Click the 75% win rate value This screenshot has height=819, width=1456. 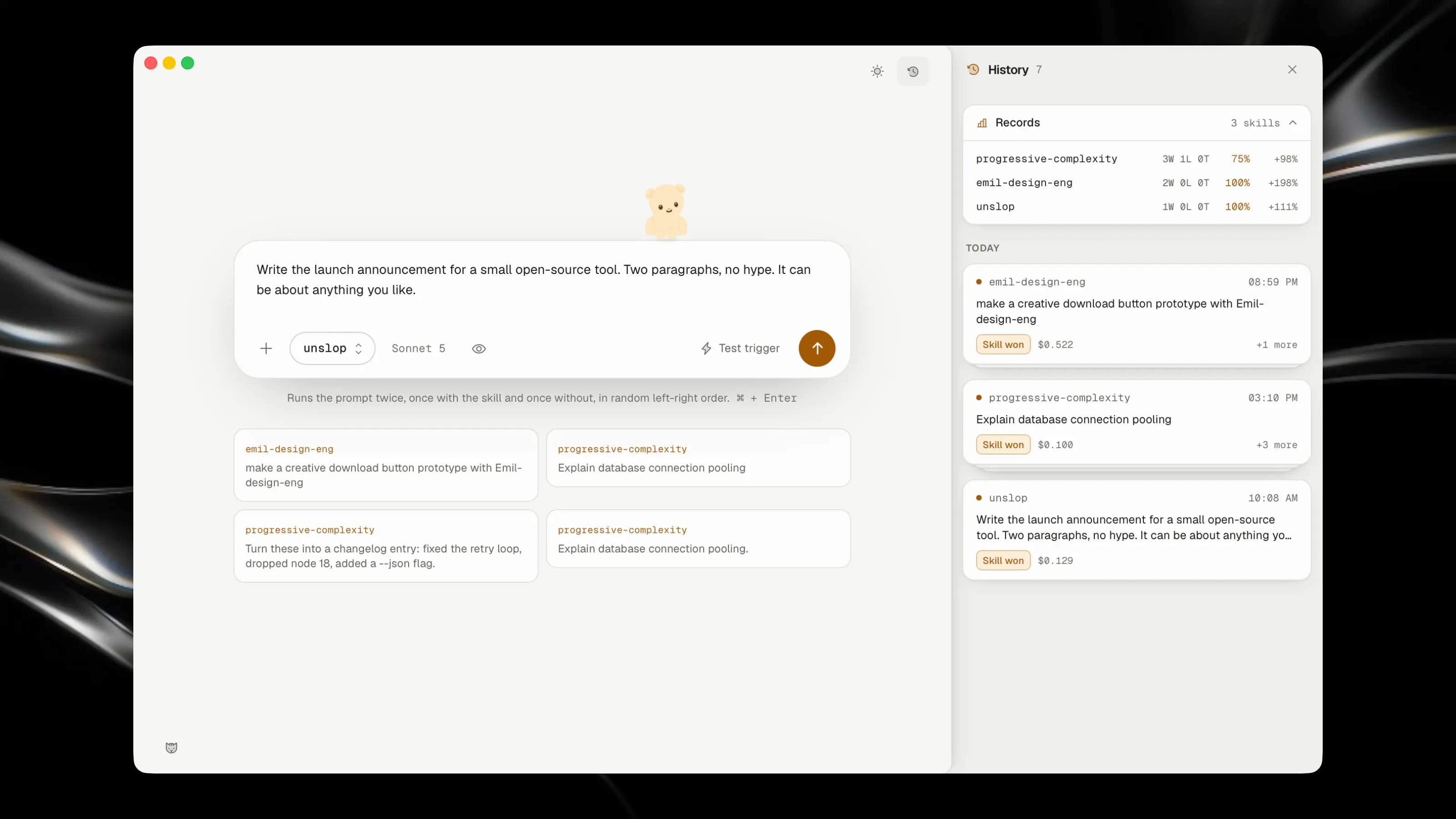click(1240, 159)
